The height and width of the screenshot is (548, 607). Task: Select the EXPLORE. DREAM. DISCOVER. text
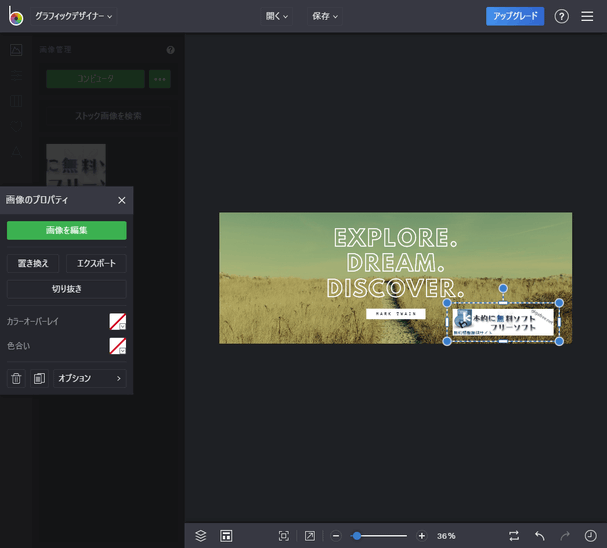(x=395, y=263)
